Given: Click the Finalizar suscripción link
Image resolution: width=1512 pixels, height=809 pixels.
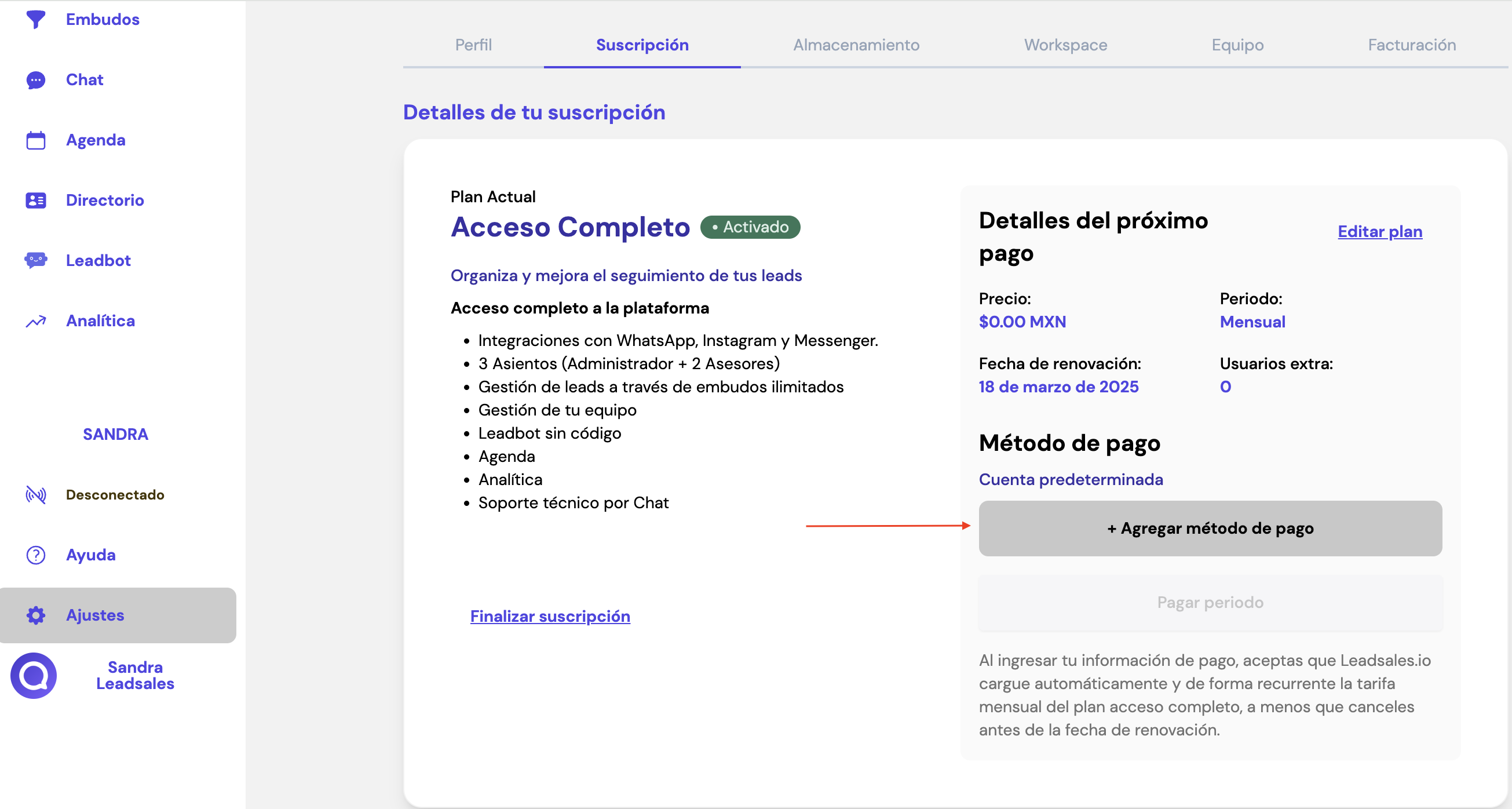Looking at the screenshot, I should 550,617.
